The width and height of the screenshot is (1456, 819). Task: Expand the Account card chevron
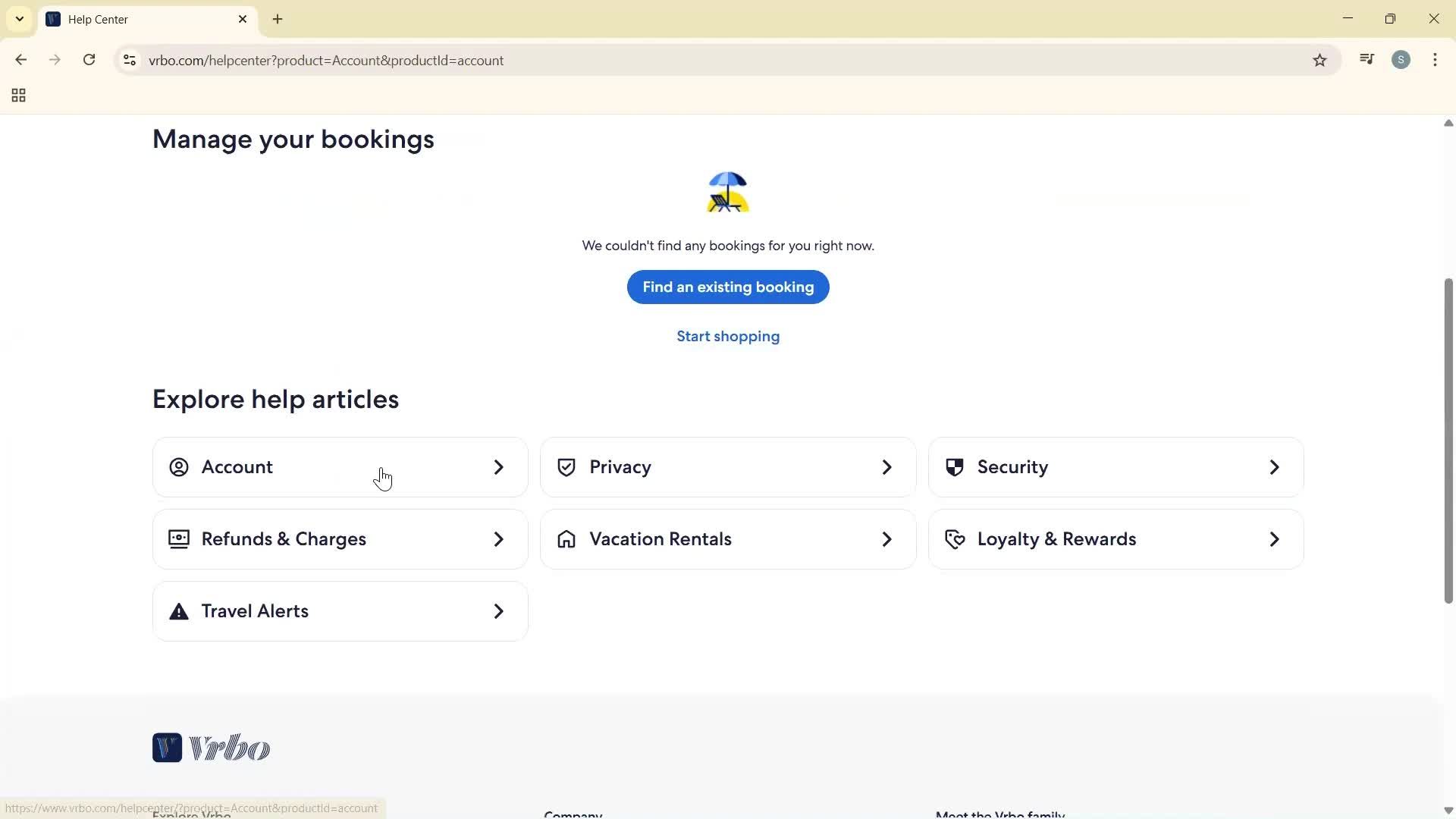(x=498, y=467)
